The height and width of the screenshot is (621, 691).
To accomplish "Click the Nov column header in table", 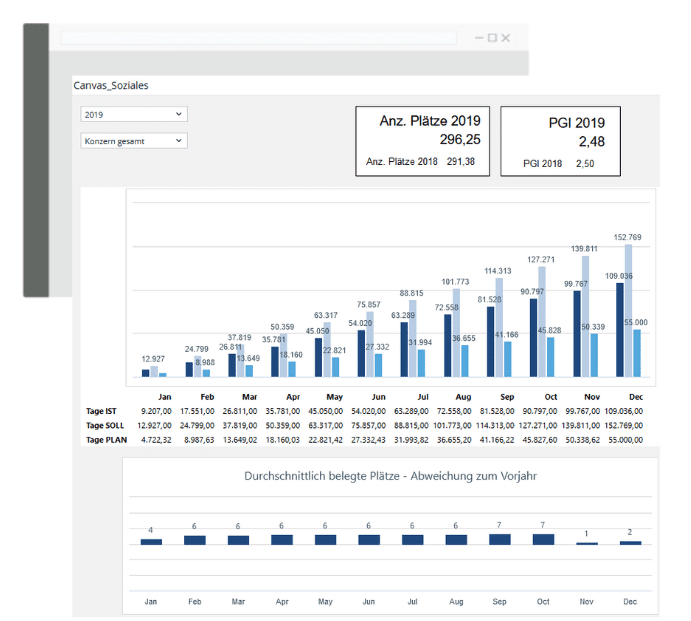I will point(592,397).
